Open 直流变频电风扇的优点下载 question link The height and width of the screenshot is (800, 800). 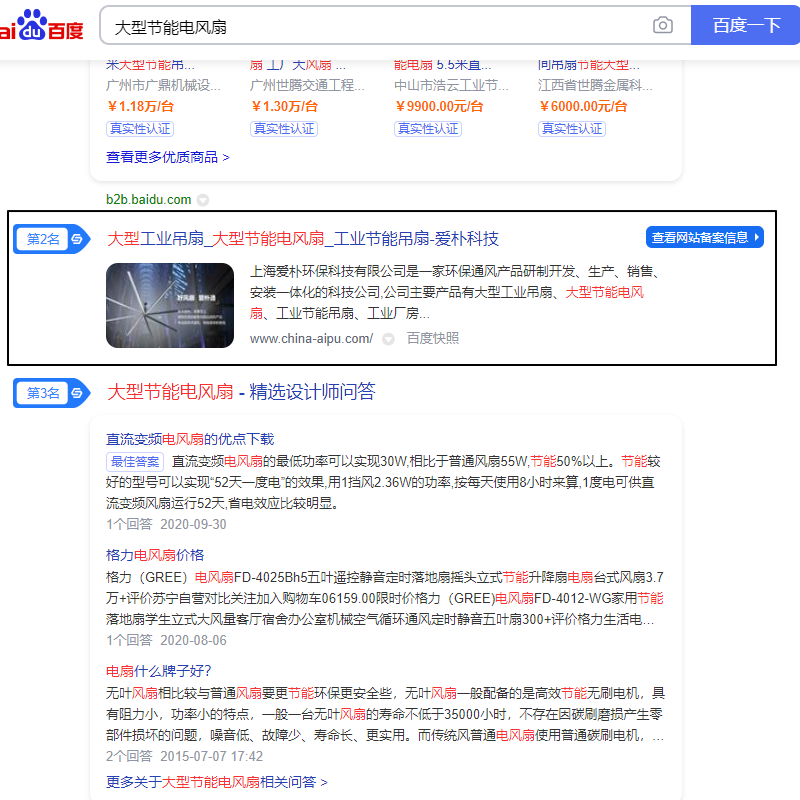pyautogui.click(x=190, y=439)
